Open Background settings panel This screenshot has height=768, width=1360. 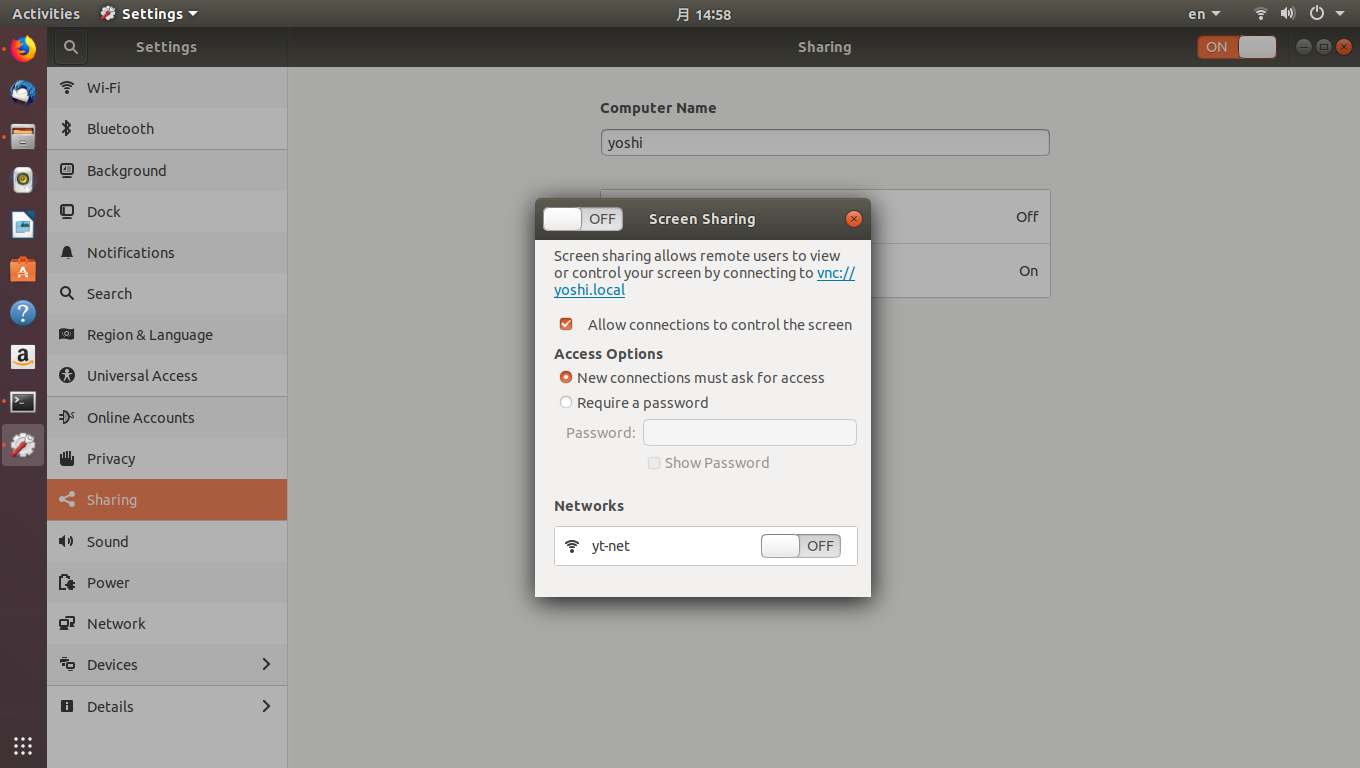[x=167, y=171]
